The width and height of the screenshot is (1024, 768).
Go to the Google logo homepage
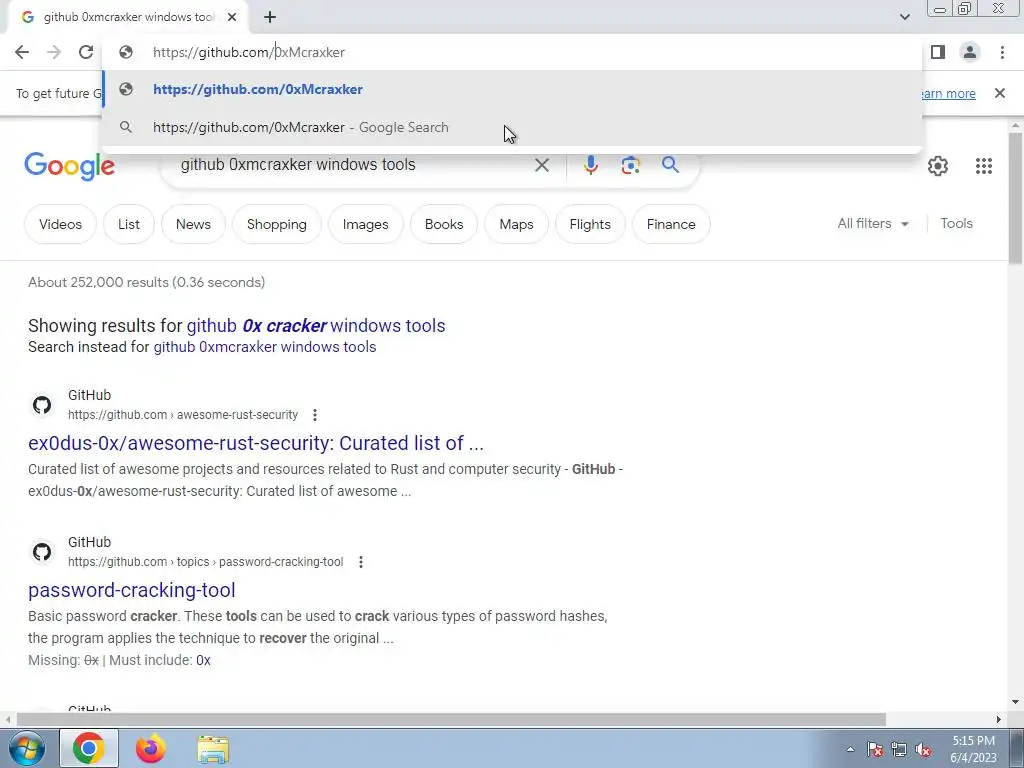pos(69,167)
